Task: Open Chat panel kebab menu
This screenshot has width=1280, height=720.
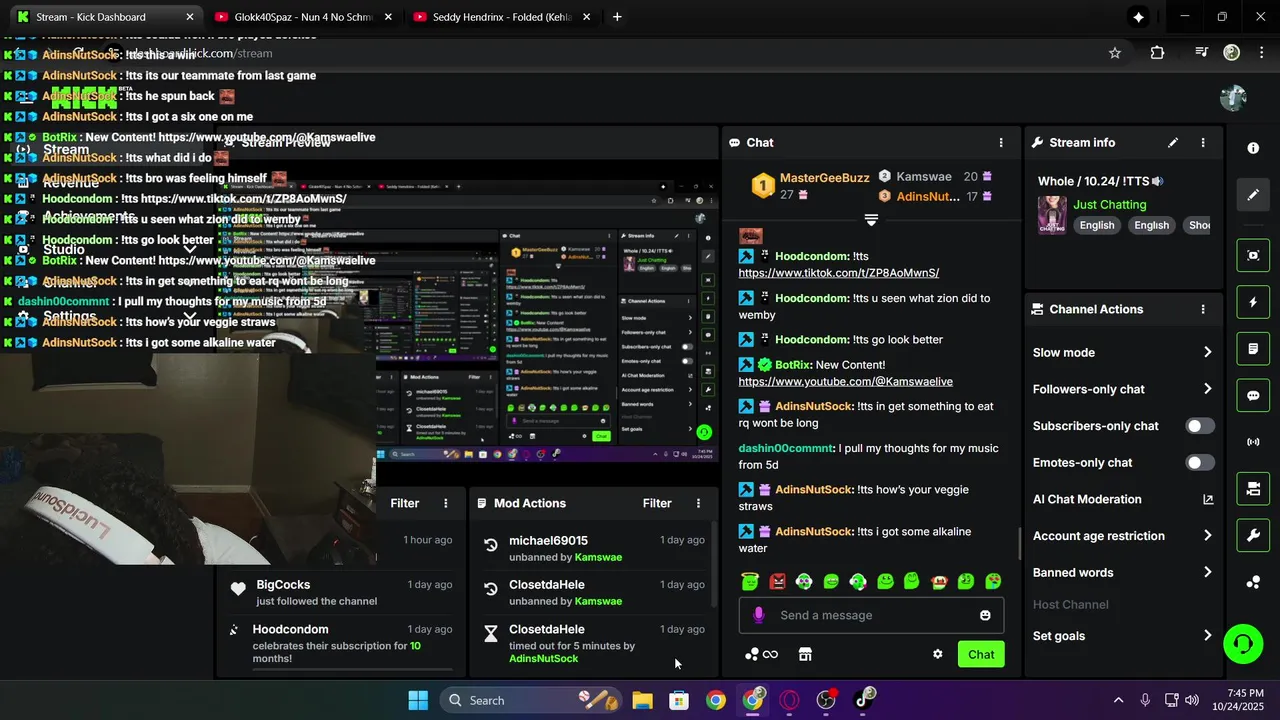Action: click(x=1001, y=143)
